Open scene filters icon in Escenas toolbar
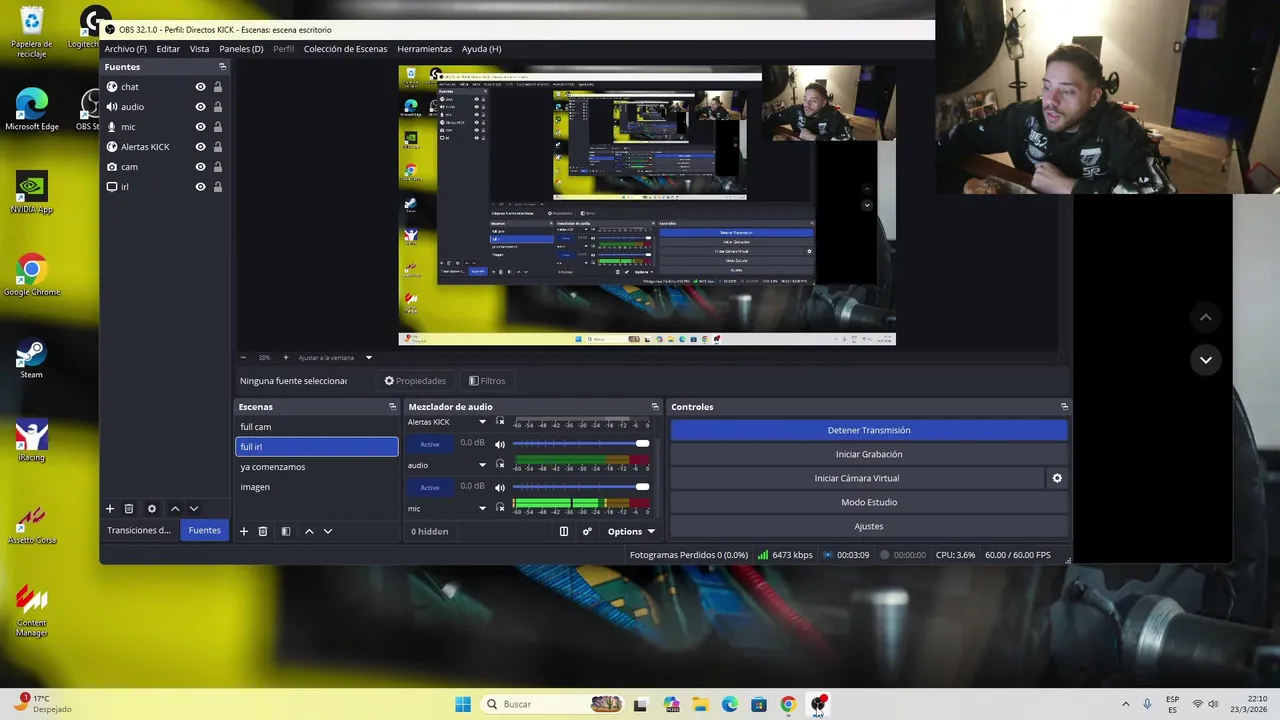This screenshot has height=720, width=1280. tap(285, 531)
